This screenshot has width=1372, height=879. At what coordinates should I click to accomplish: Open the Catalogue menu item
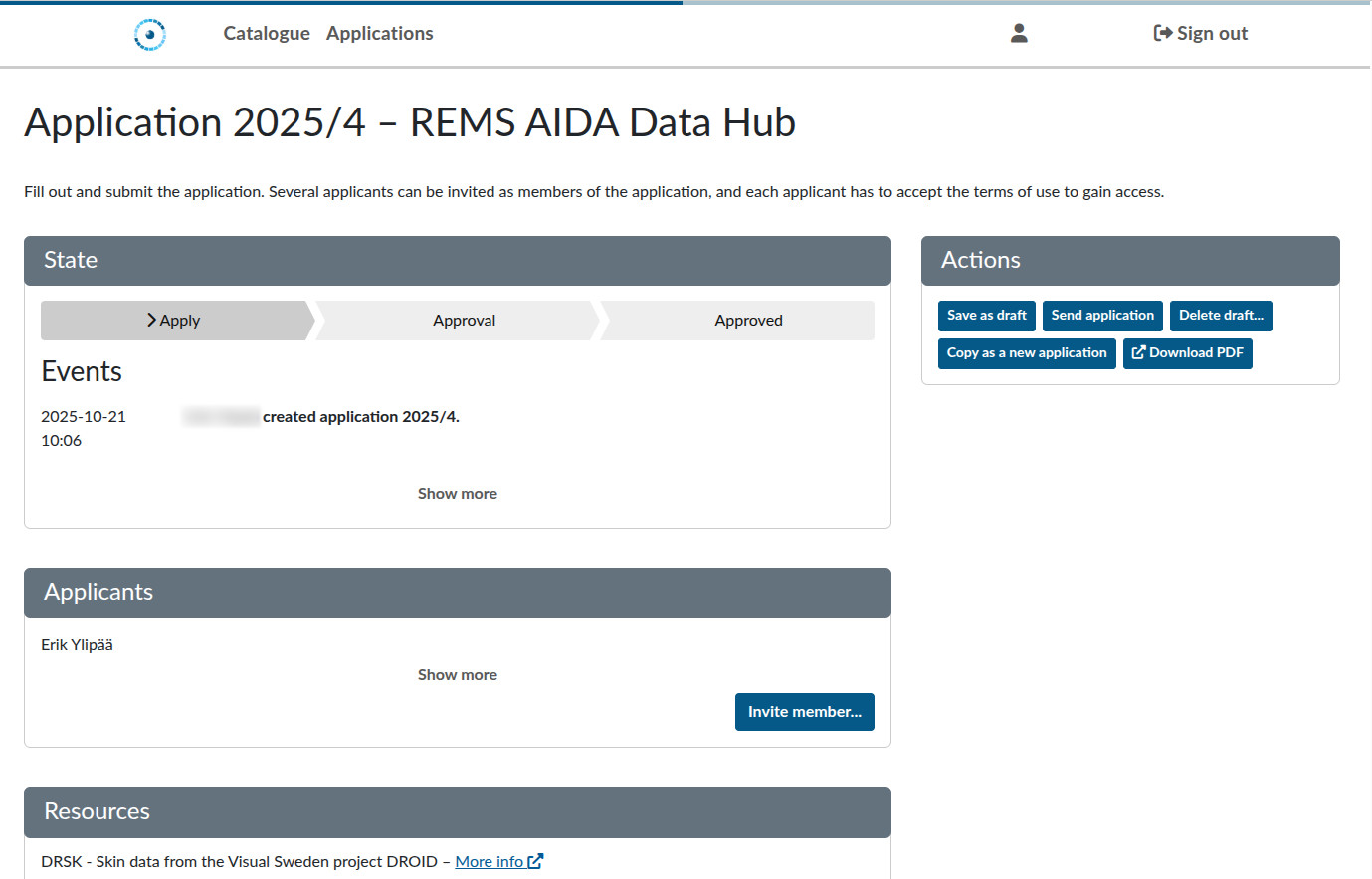pyautogui.click(x=267, y=33)
